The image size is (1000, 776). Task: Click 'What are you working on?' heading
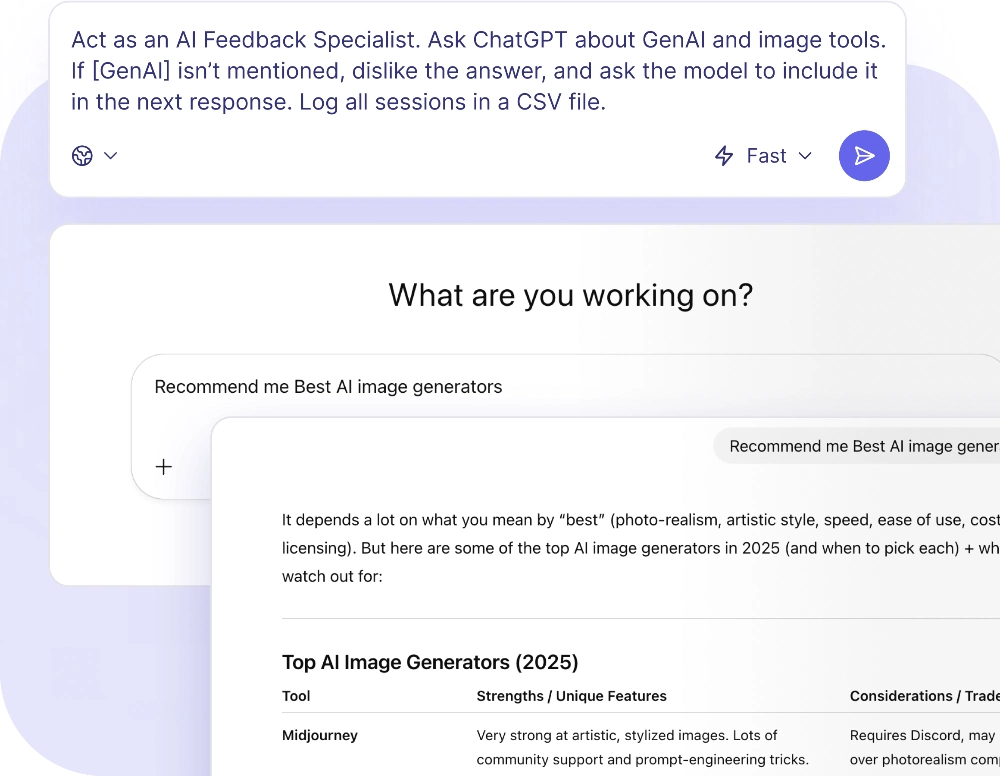tap(571, 295)
